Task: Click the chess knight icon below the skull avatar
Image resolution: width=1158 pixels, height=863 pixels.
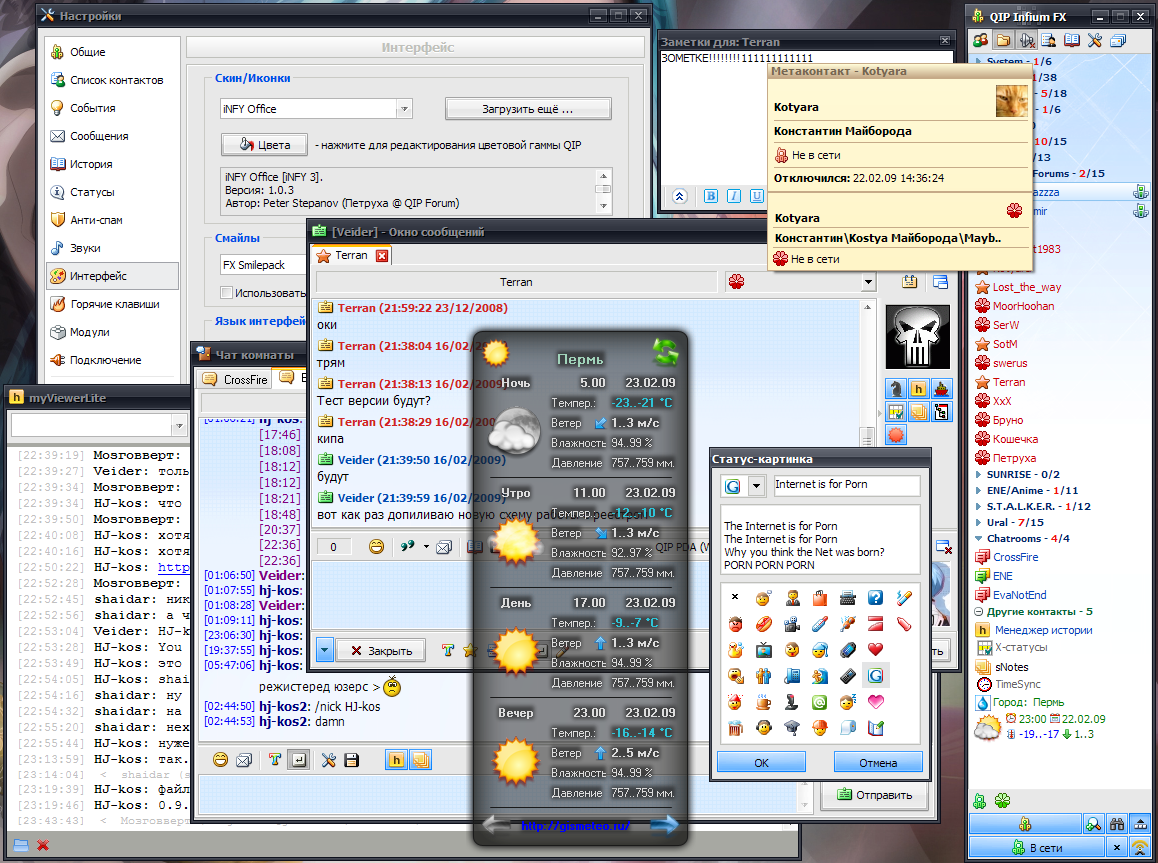Action: tap(896, 388)
